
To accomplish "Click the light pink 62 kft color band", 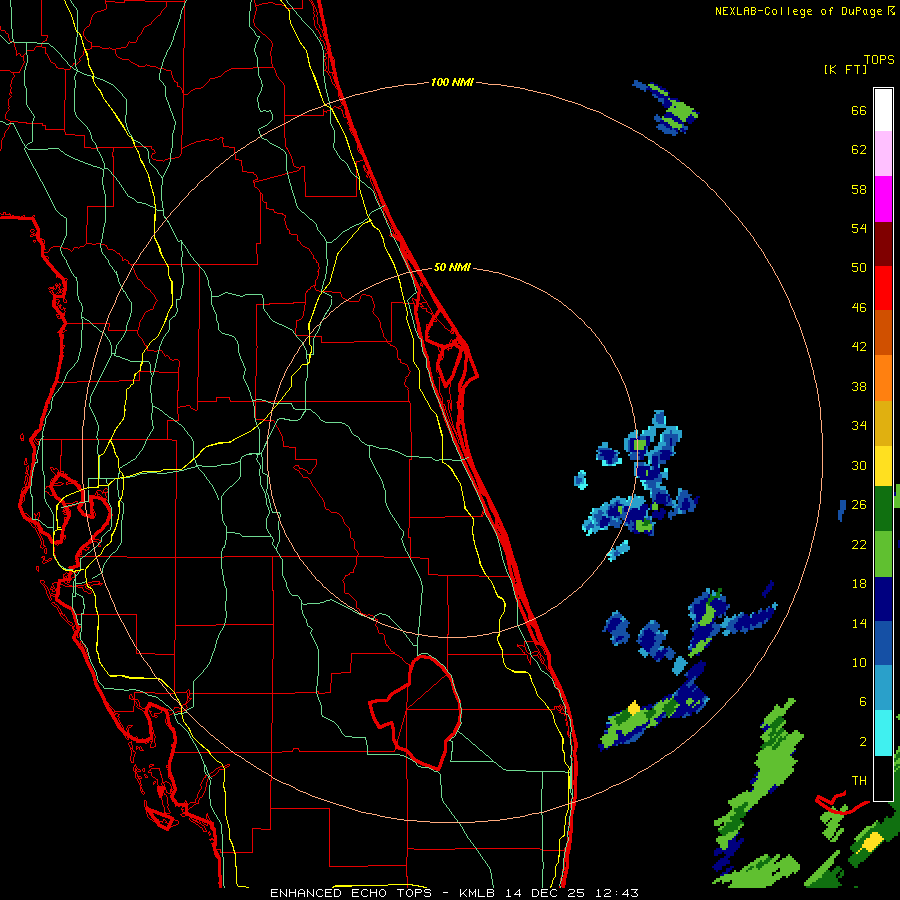I will (883, 154).
